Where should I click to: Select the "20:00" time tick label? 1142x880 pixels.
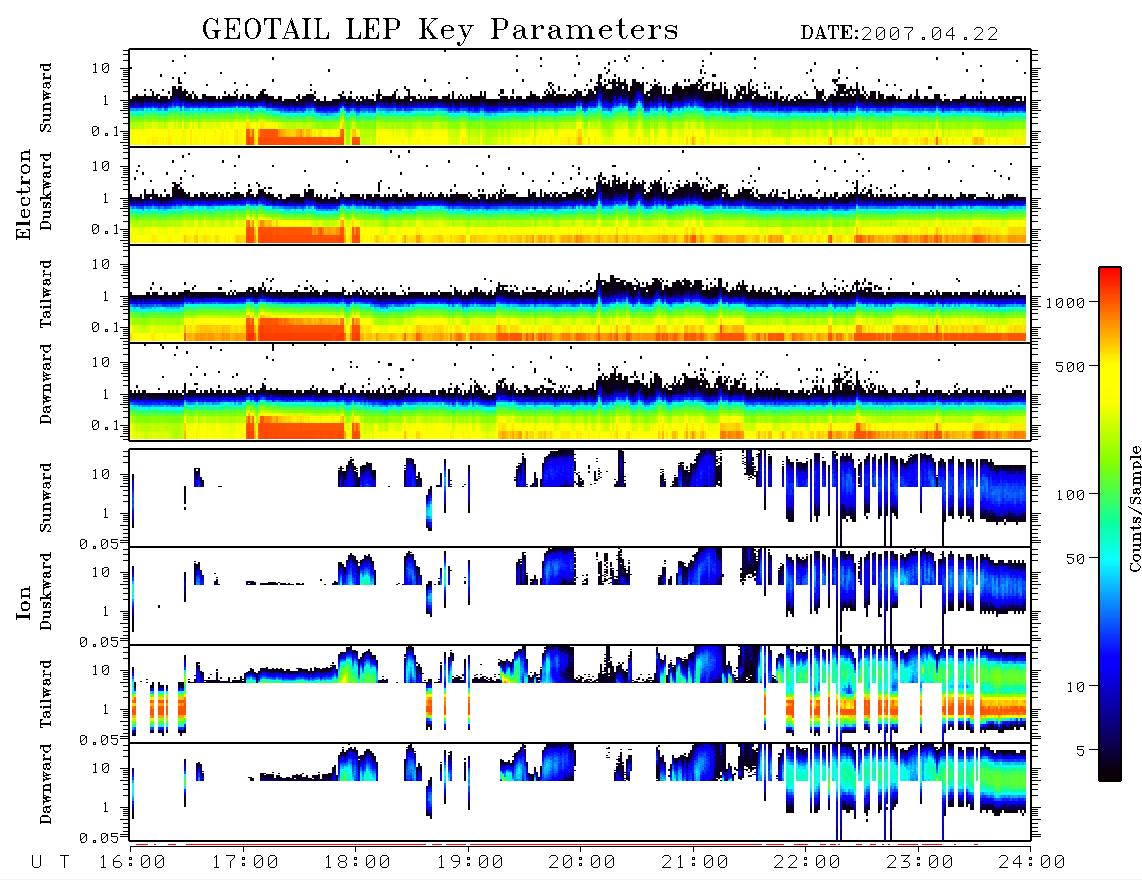click(582, 863)
